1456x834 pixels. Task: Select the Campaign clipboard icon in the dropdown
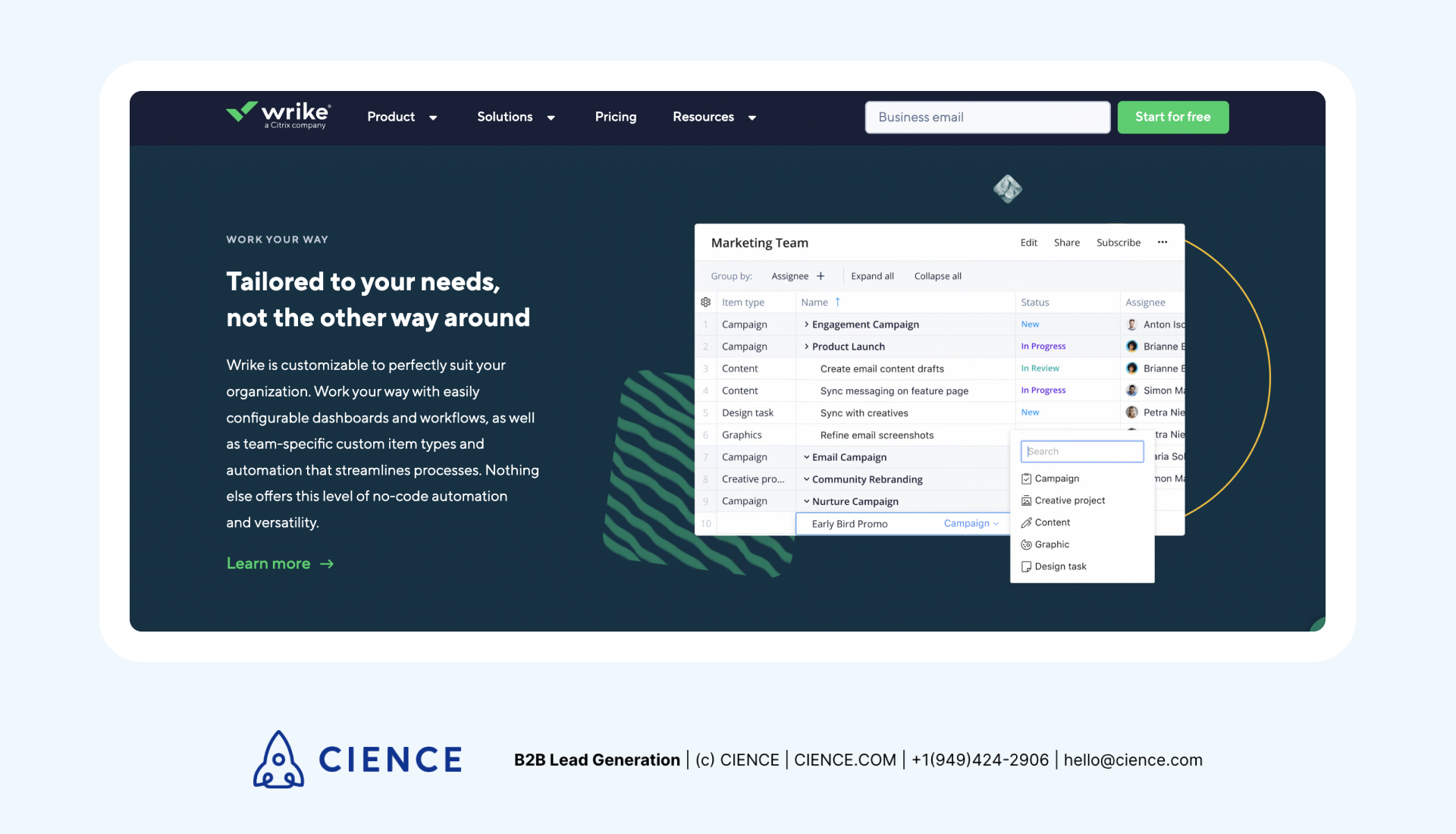[1027, 478]
